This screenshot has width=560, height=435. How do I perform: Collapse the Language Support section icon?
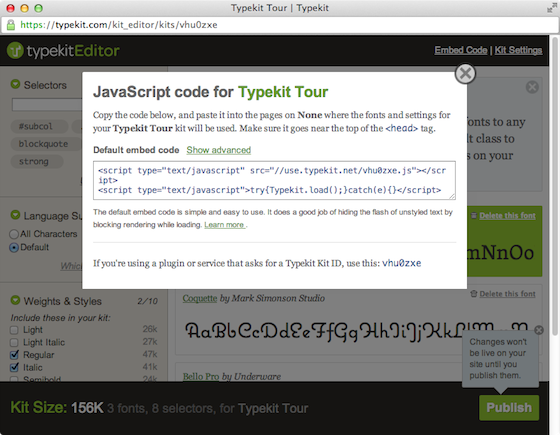15,215
